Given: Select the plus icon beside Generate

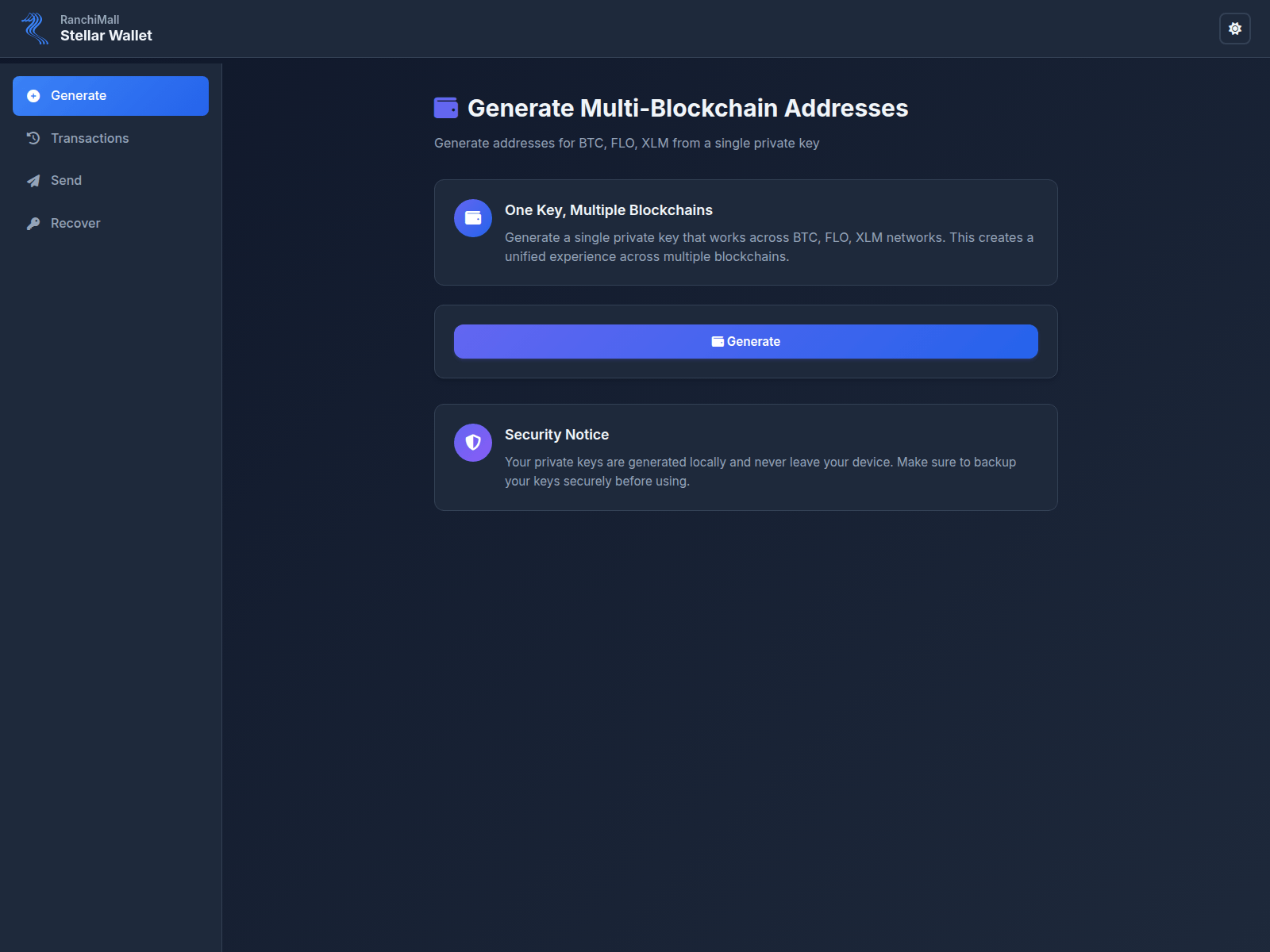Looking at the screenshot, I should tap(33, 95).
